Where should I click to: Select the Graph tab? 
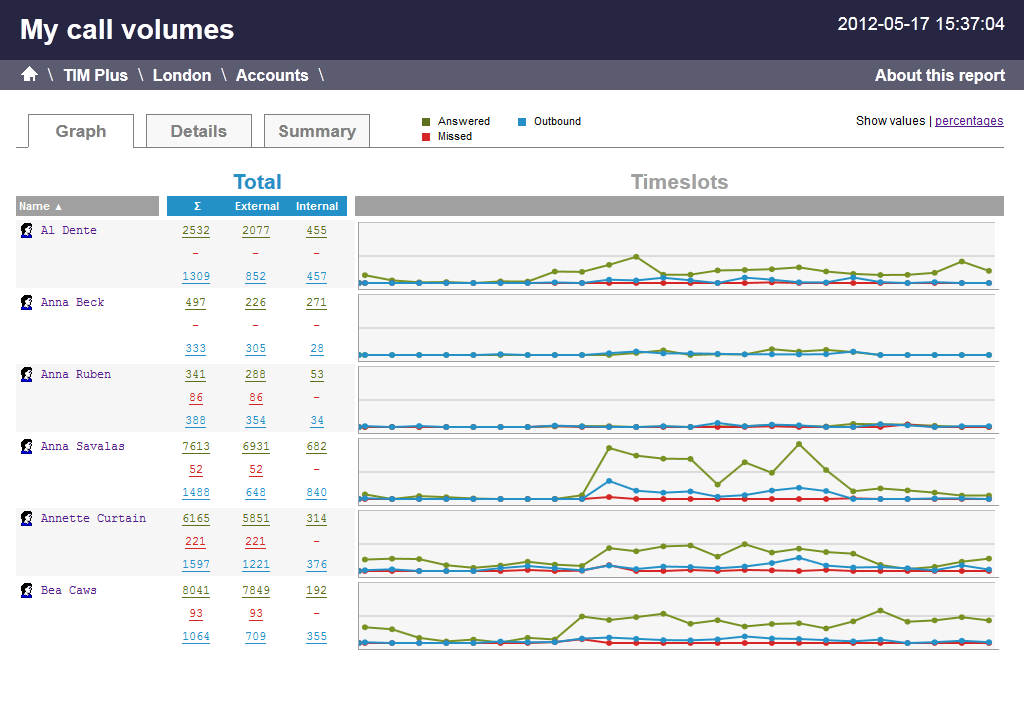(x=81, y=131)
